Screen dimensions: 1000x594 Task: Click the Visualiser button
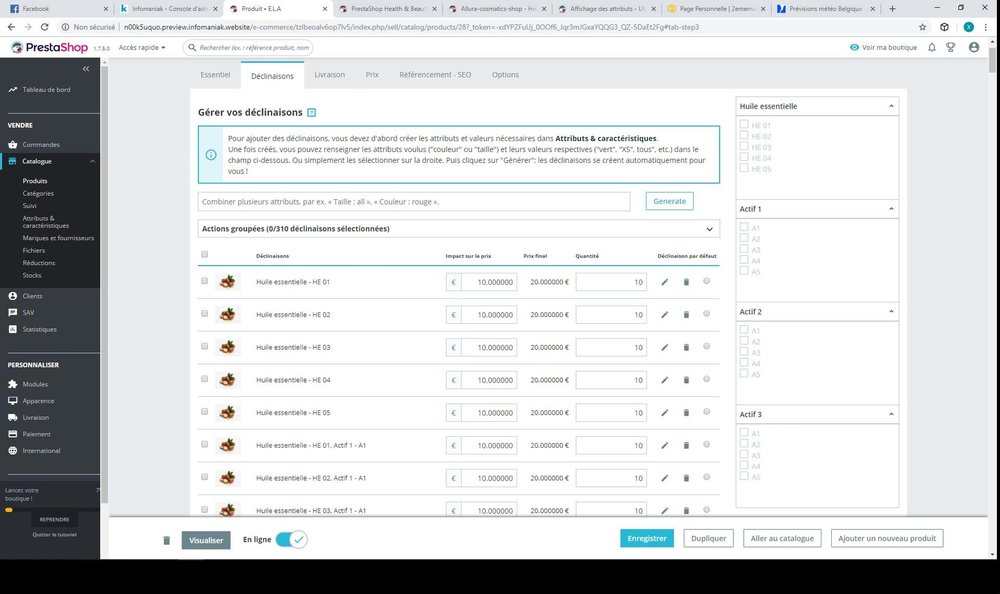point(206,540)
